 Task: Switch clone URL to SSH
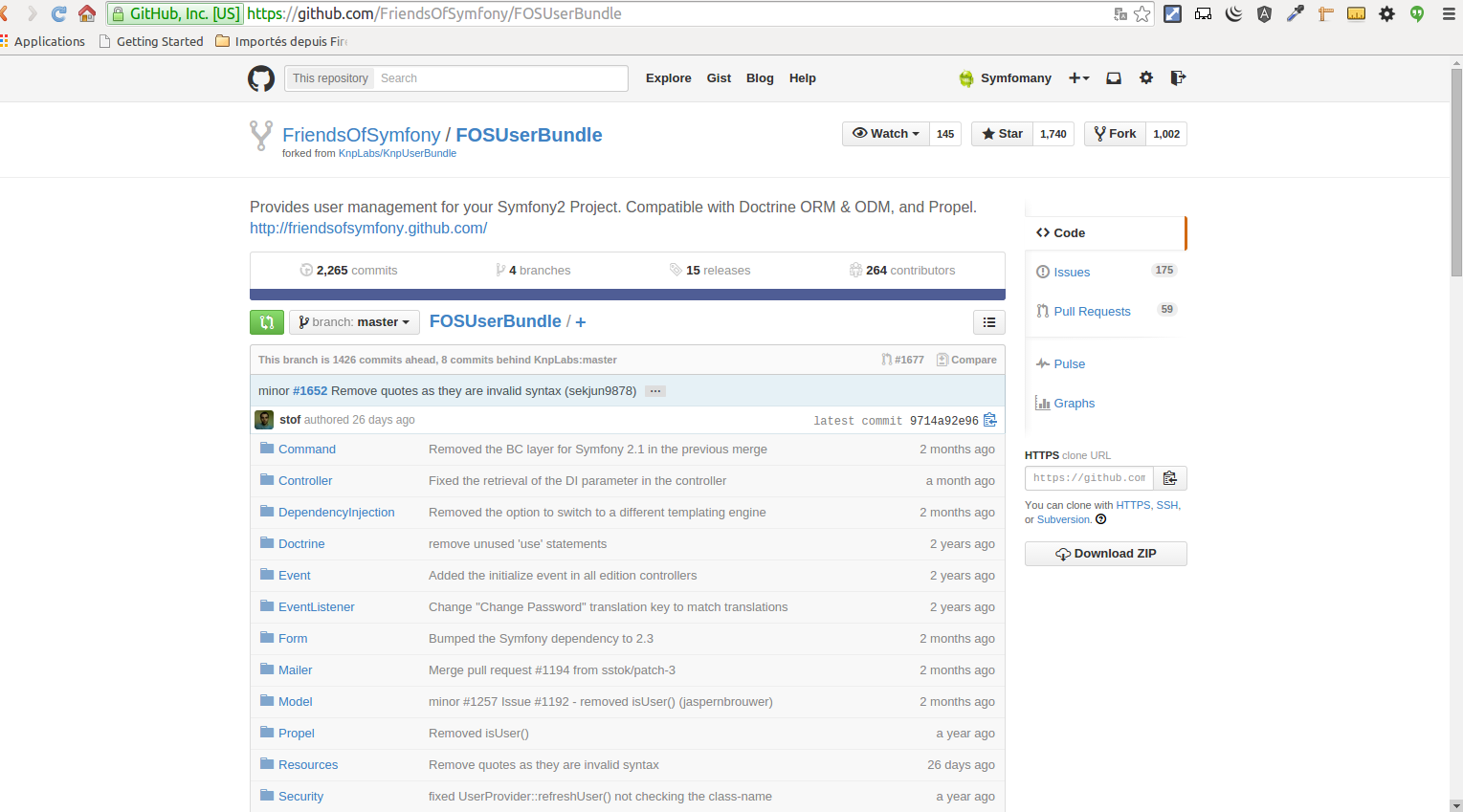coord(1166,505)
